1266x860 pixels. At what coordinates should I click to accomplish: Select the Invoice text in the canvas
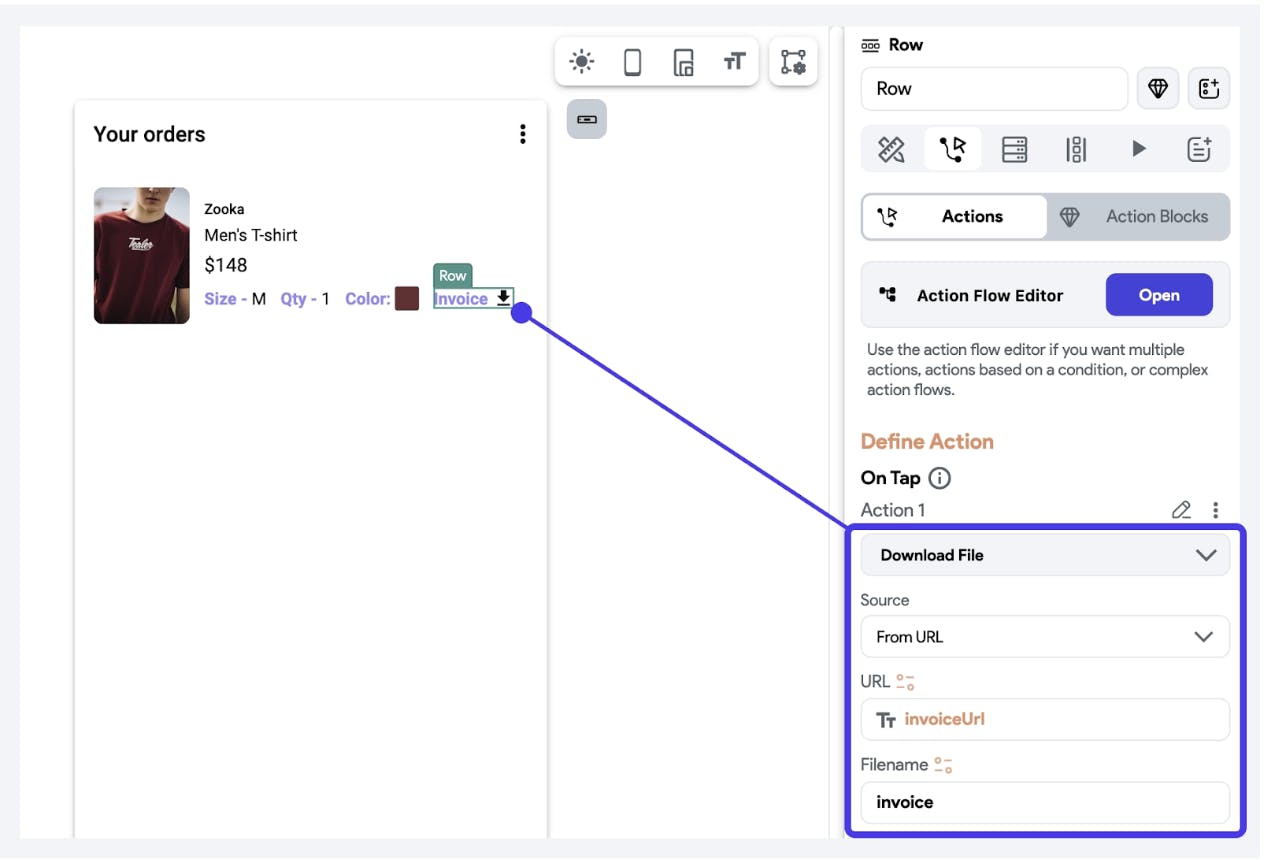tap(460, 299)
